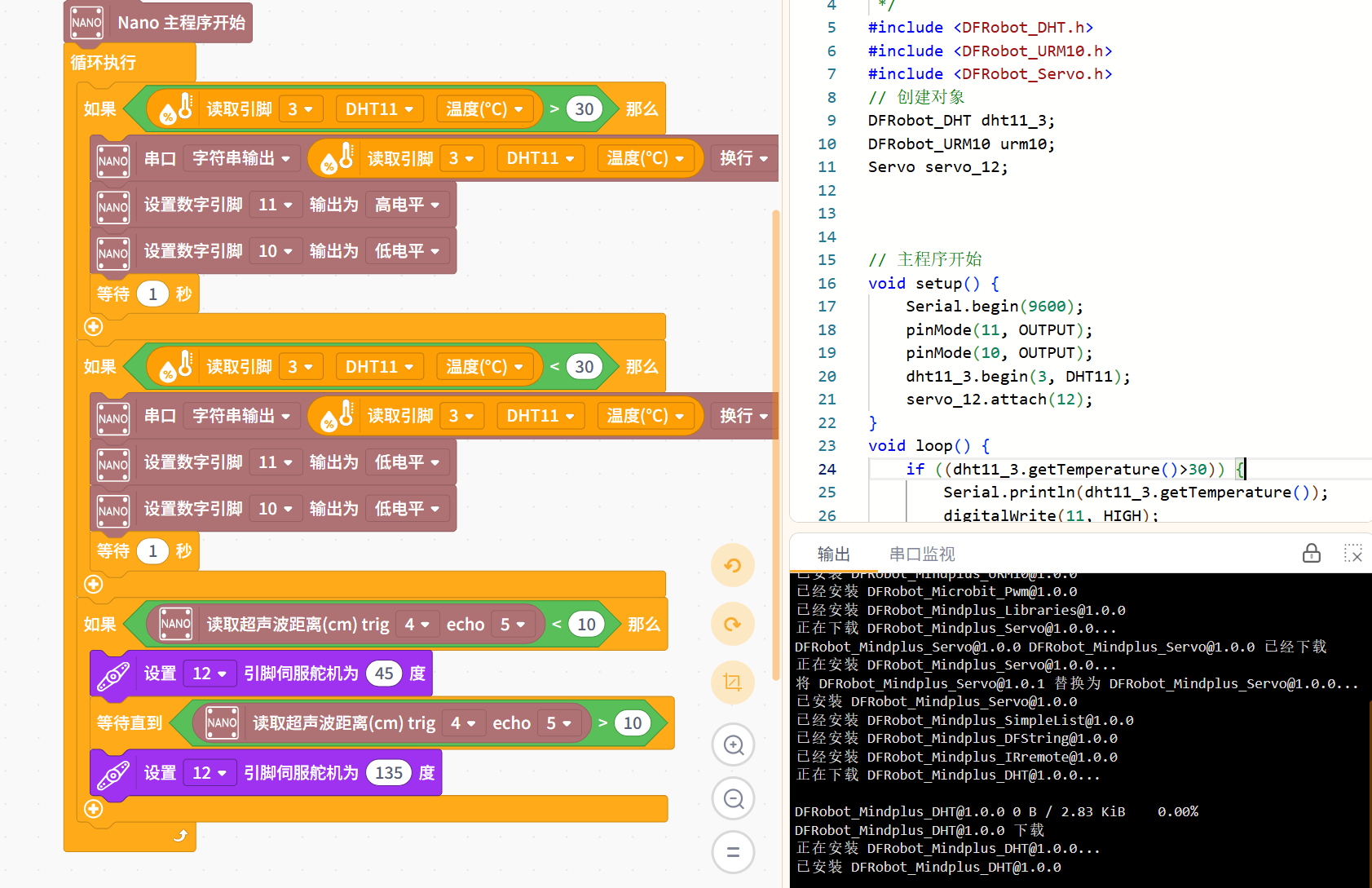Select the 输出 tab

(x=833, y=554)
